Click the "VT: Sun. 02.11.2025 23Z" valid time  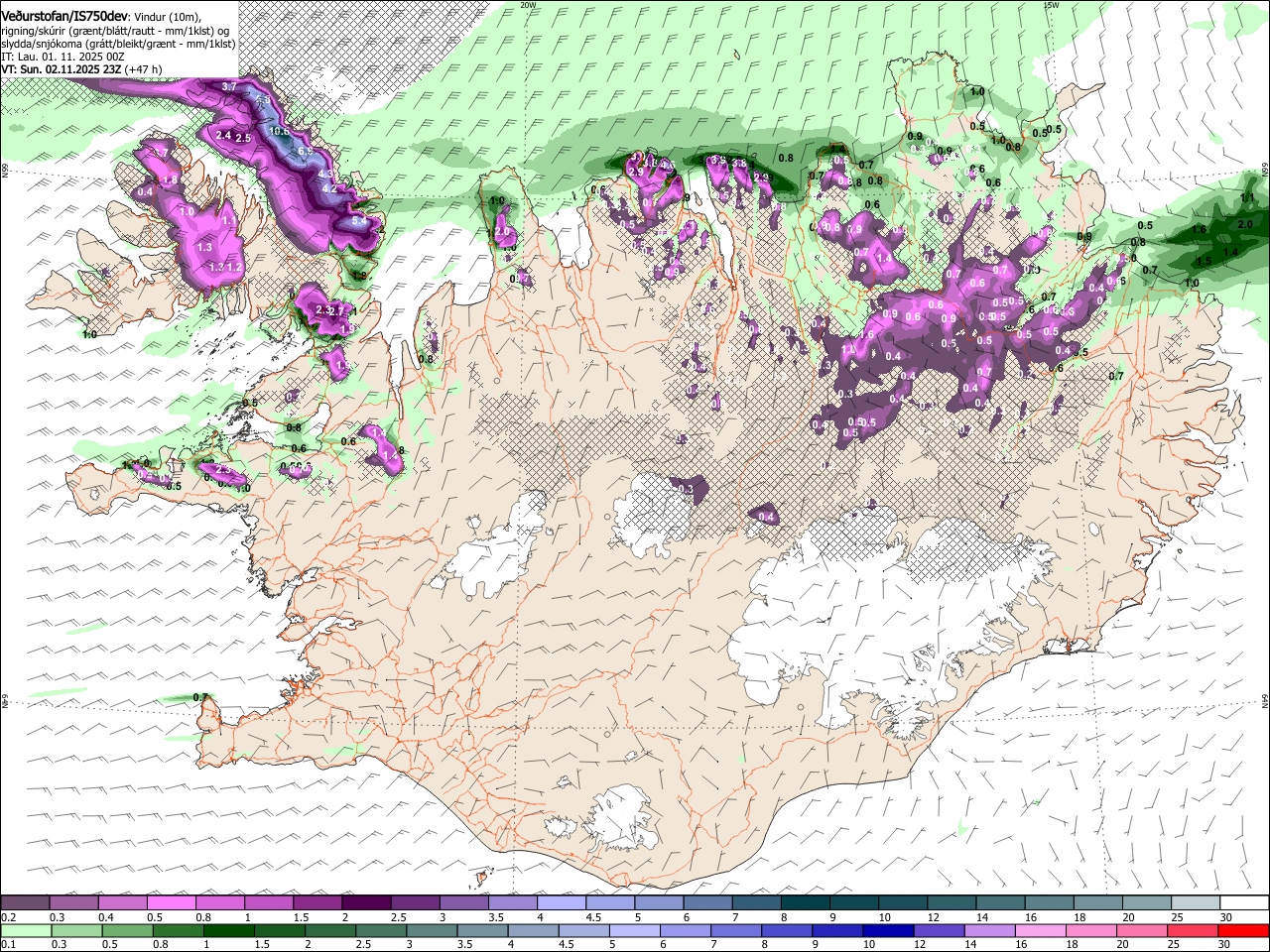pyautogui.click(x=62, y=69)
